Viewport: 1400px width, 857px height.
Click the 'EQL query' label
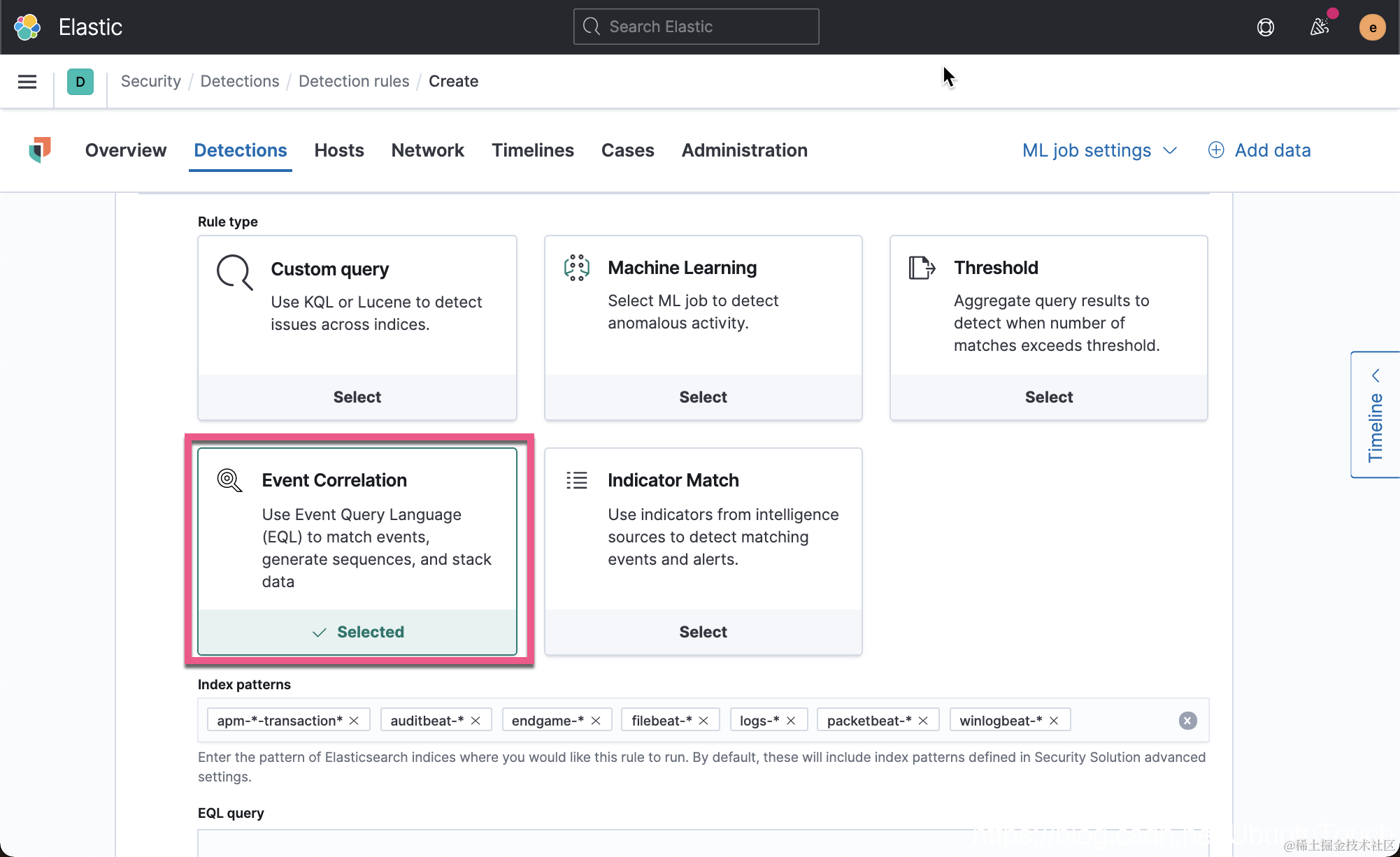(x=231, y=813)
